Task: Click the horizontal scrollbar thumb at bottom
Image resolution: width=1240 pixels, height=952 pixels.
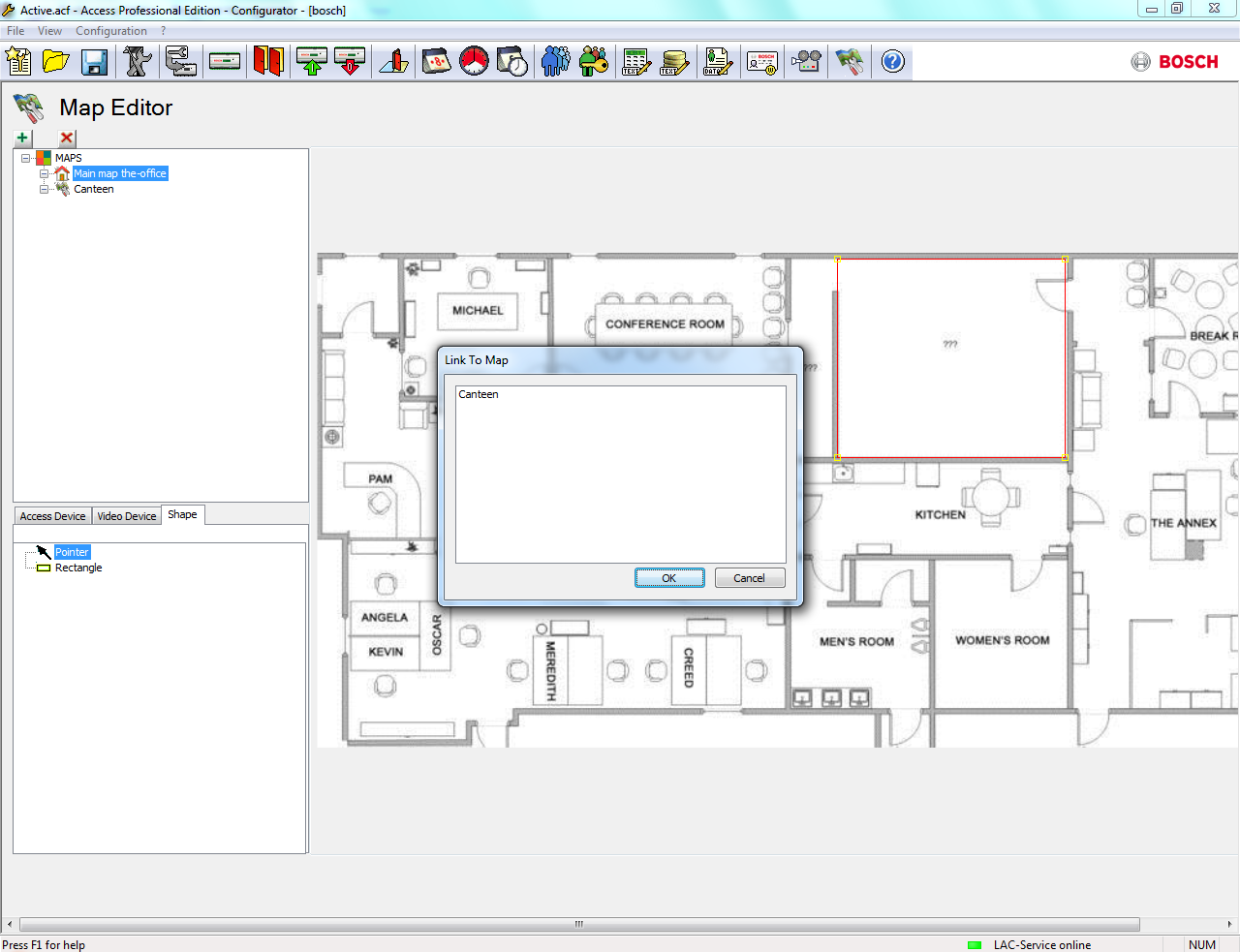Action: (x=579, y=924)
